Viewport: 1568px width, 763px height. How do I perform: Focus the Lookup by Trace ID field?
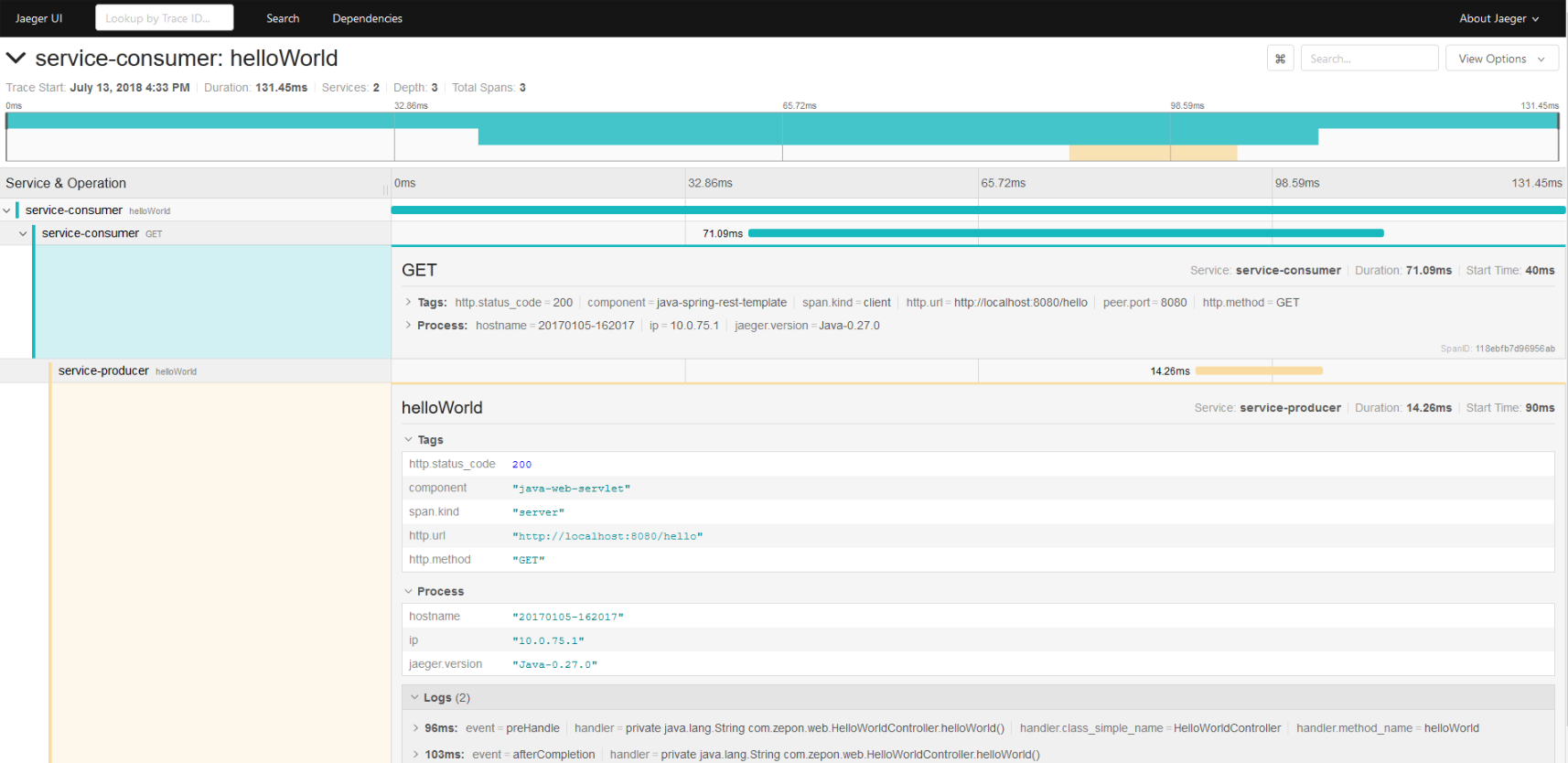tap(165, 18)
